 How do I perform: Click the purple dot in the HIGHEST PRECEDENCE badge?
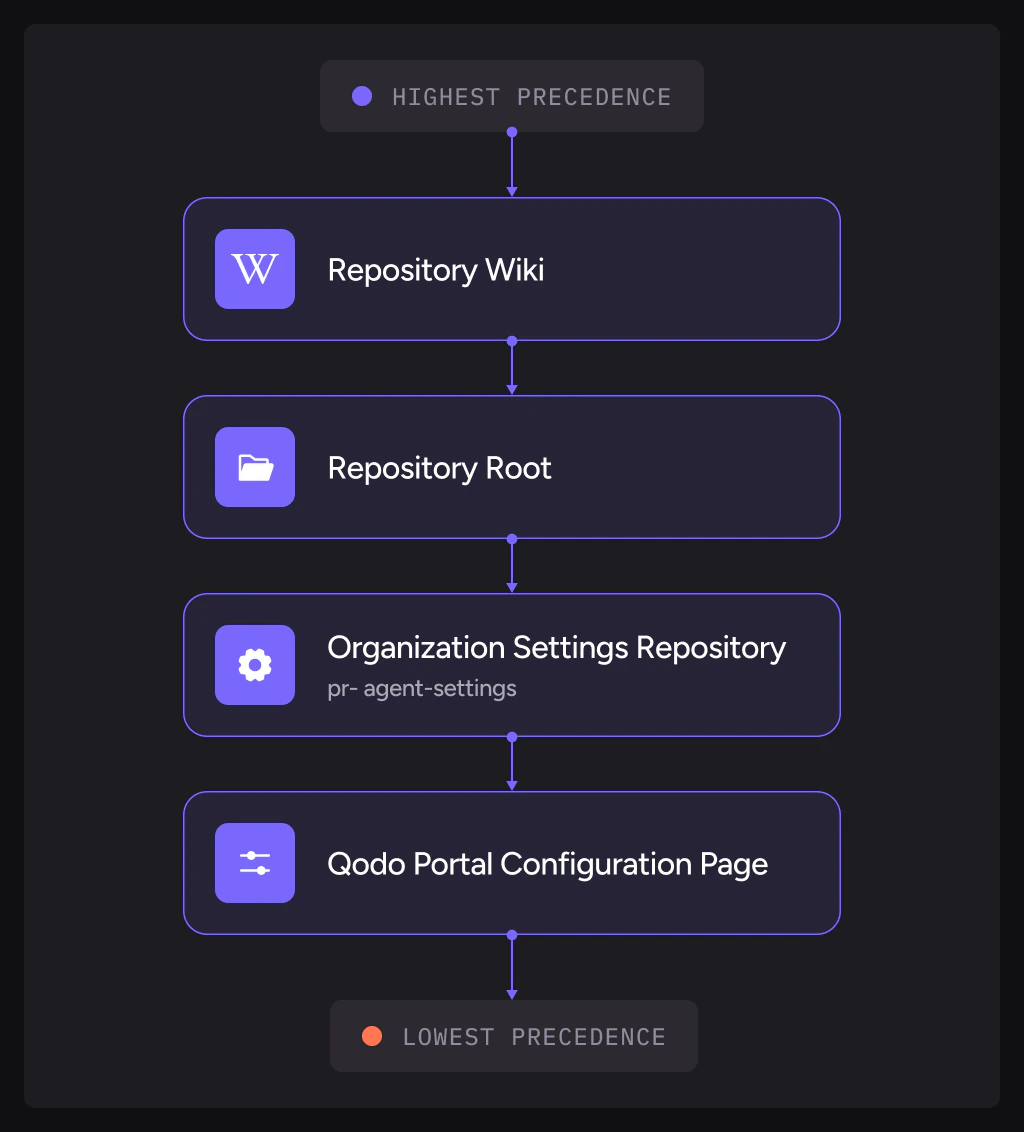pyautogui.click(x=361, y=96)
